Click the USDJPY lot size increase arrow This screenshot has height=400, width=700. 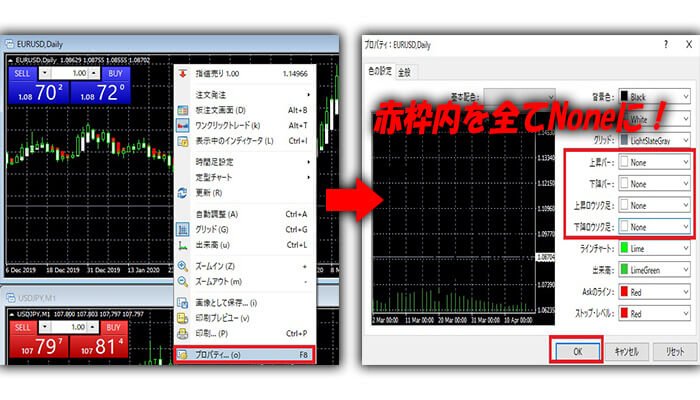[92, 327]
